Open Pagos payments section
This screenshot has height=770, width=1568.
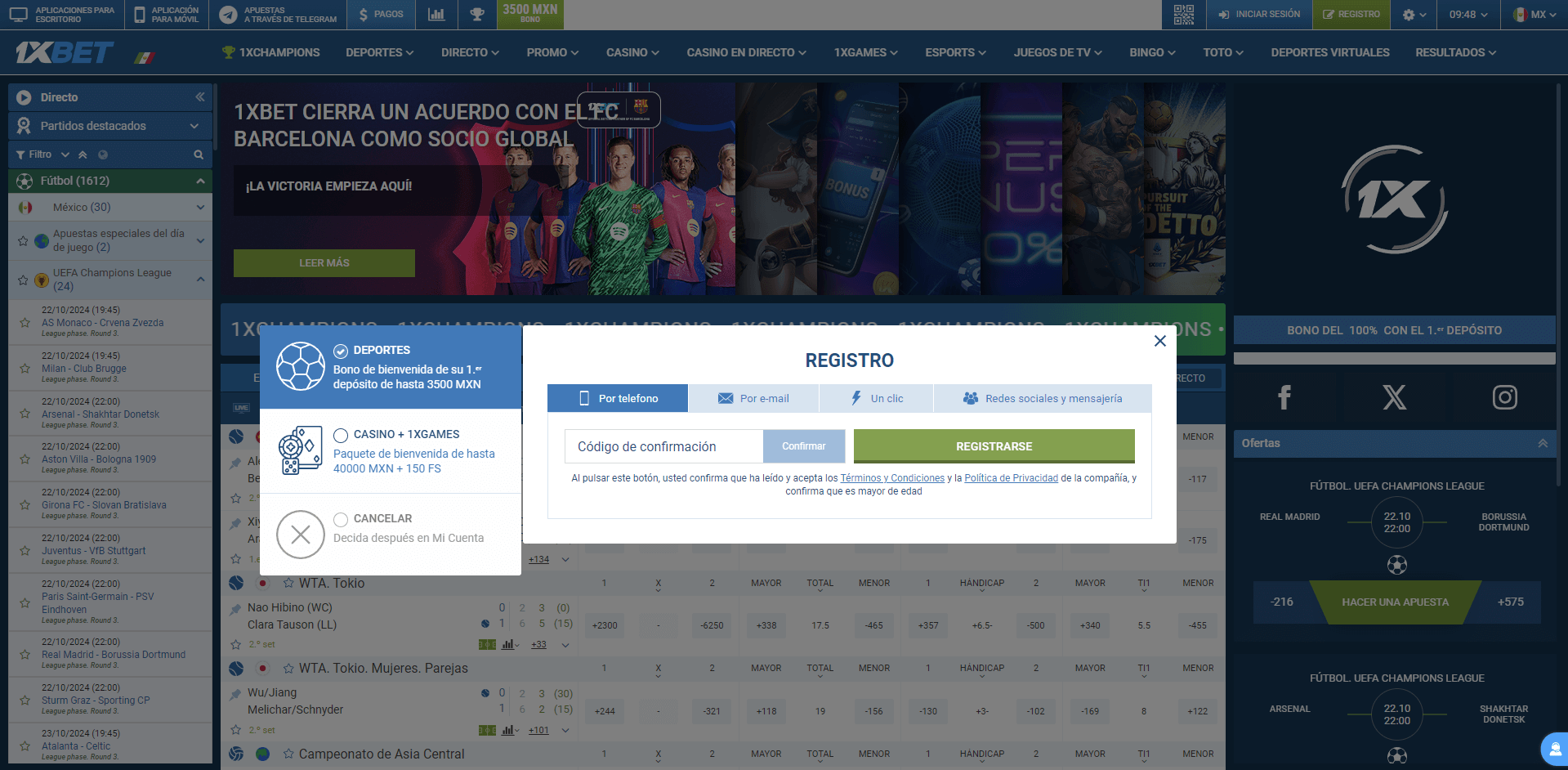(x=381, y=15)
